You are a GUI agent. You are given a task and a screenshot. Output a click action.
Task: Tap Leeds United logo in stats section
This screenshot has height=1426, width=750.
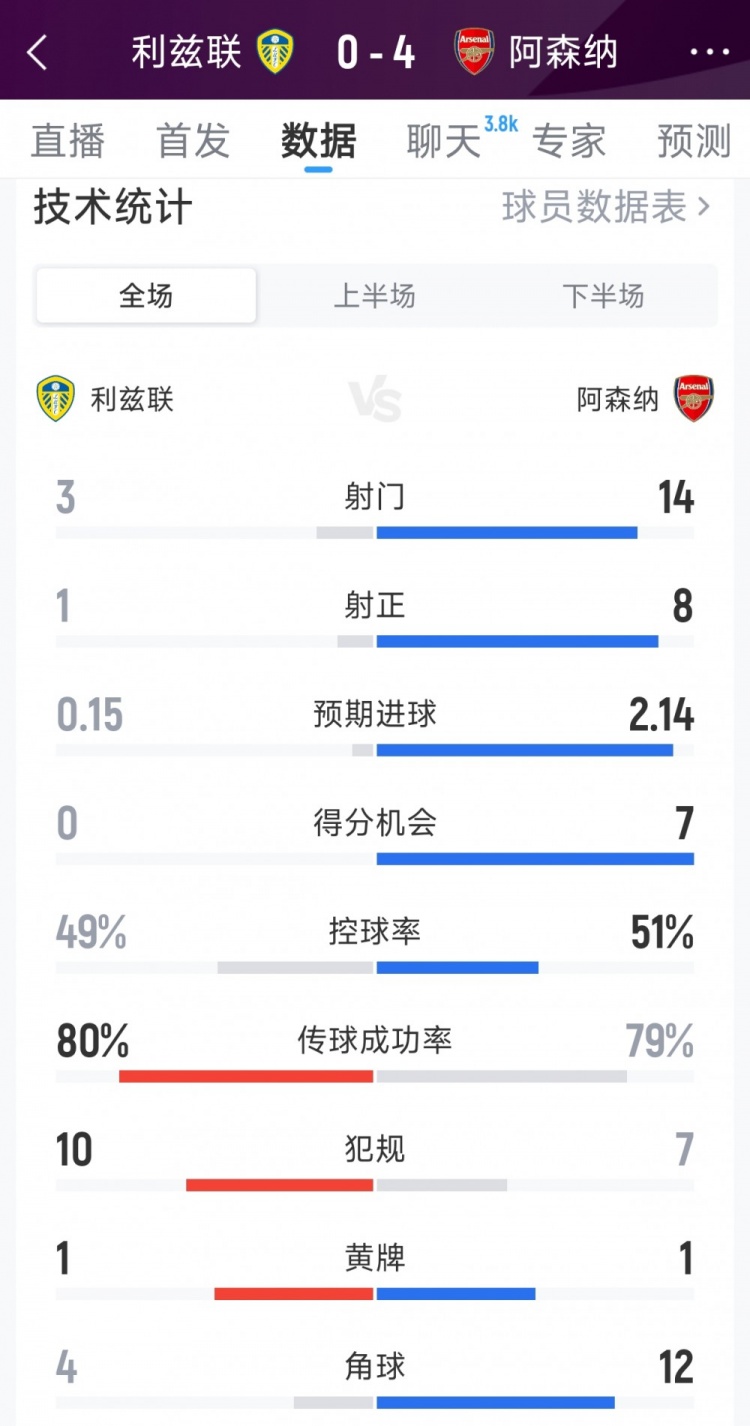point(55,399)
